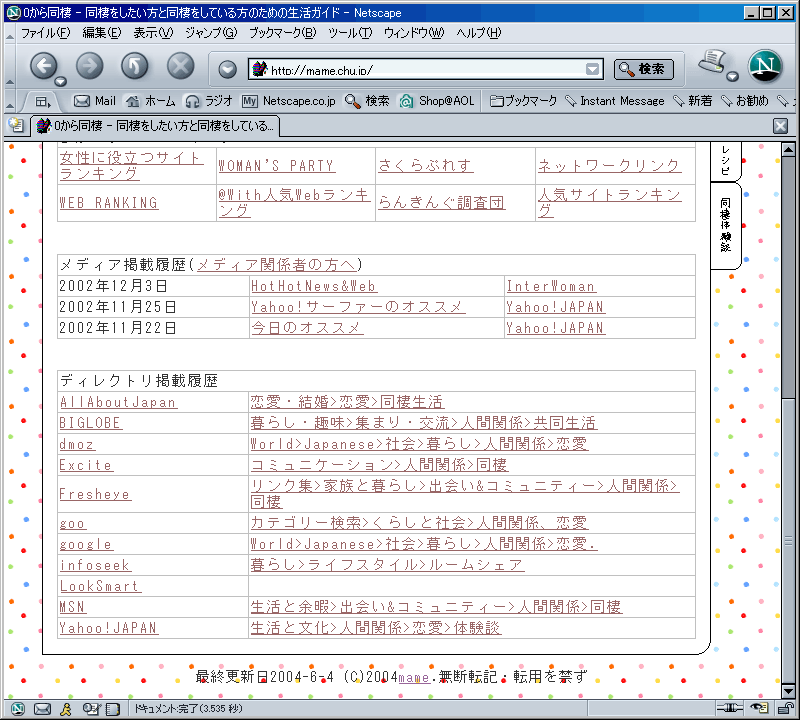The width and height of the screenshot is (800, 720).
Task: Open the Fresheye directory link
Action: click(95, 494)
